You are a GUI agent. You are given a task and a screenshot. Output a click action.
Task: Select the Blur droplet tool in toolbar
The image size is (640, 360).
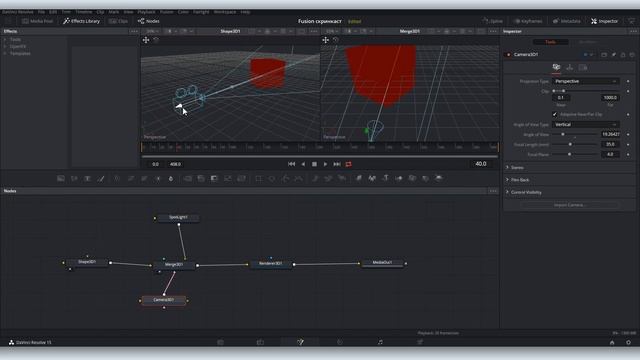[x=171, y=178]
